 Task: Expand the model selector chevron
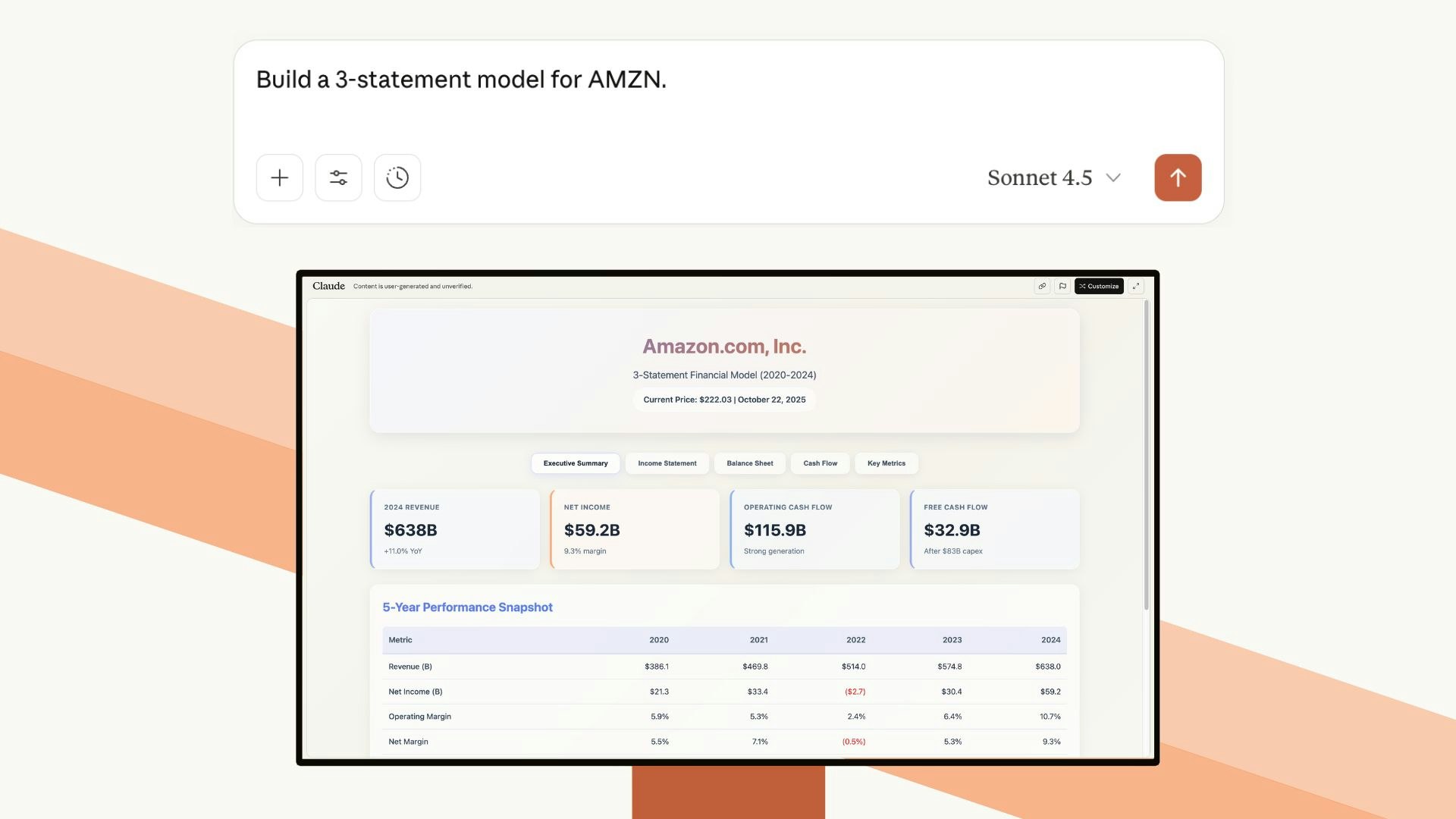[1112, 179]
